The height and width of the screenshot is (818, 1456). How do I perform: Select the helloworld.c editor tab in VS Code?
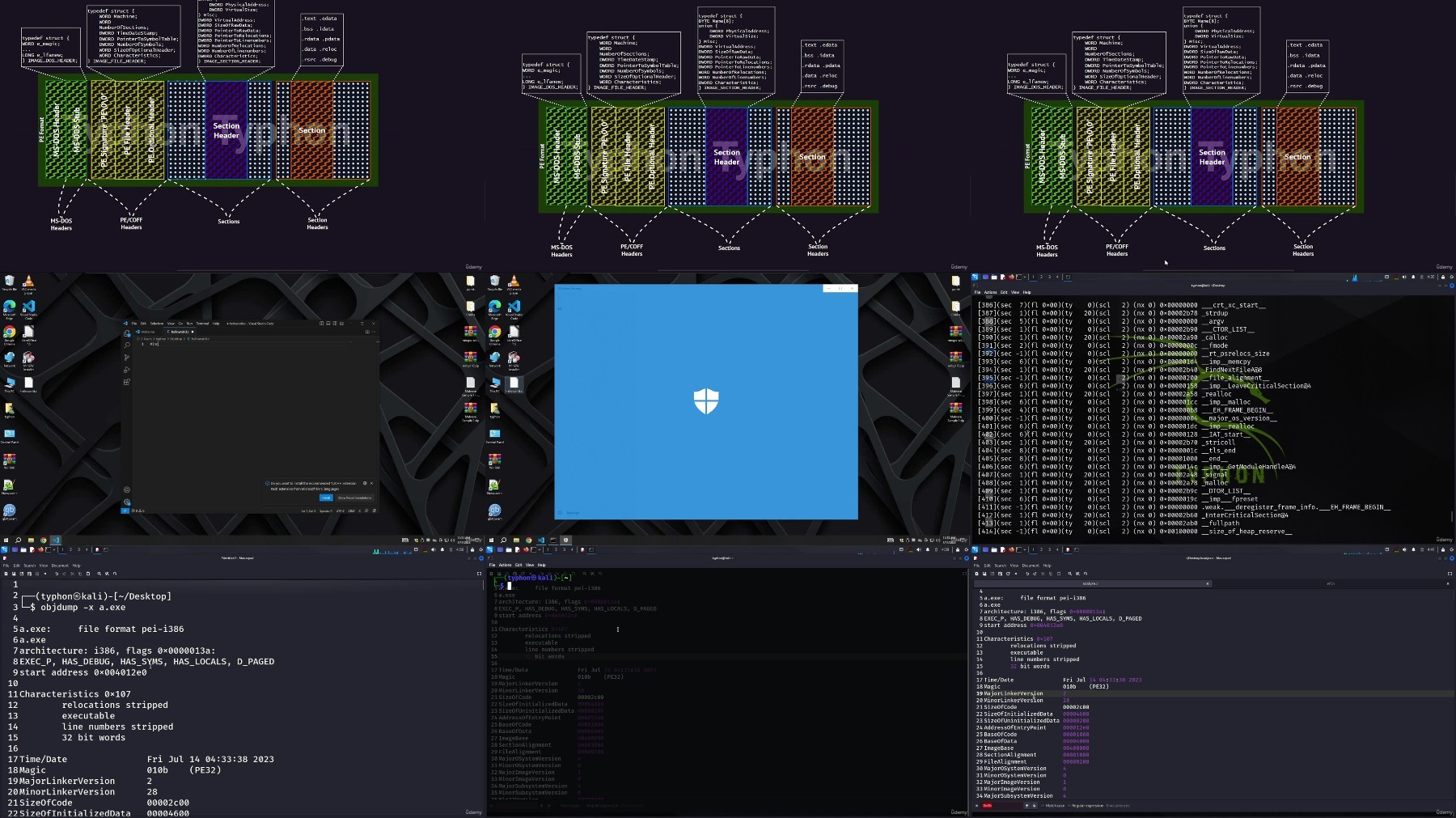point(180,332)
